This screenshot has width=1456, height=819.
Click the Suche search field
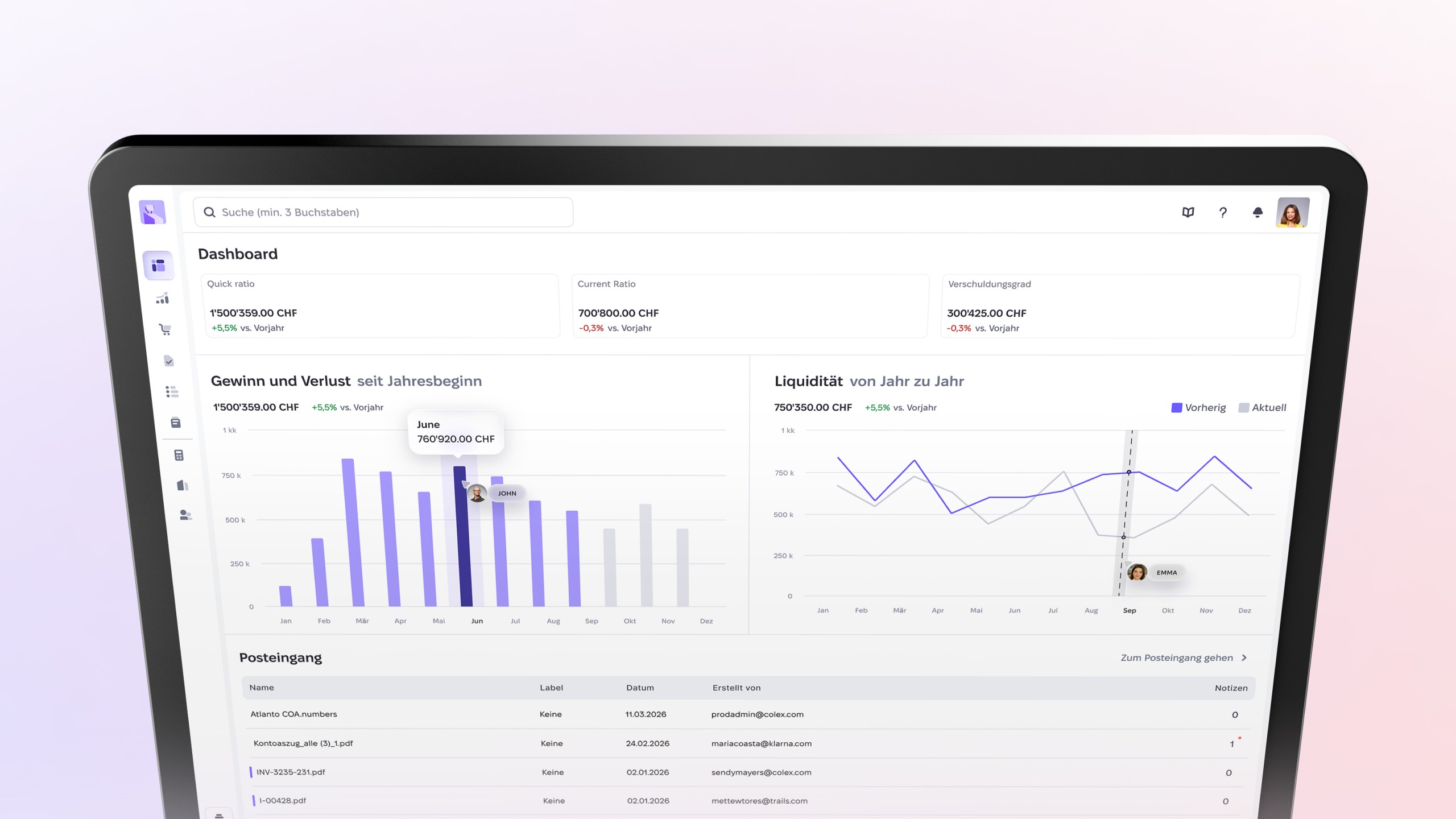(383, 212)
